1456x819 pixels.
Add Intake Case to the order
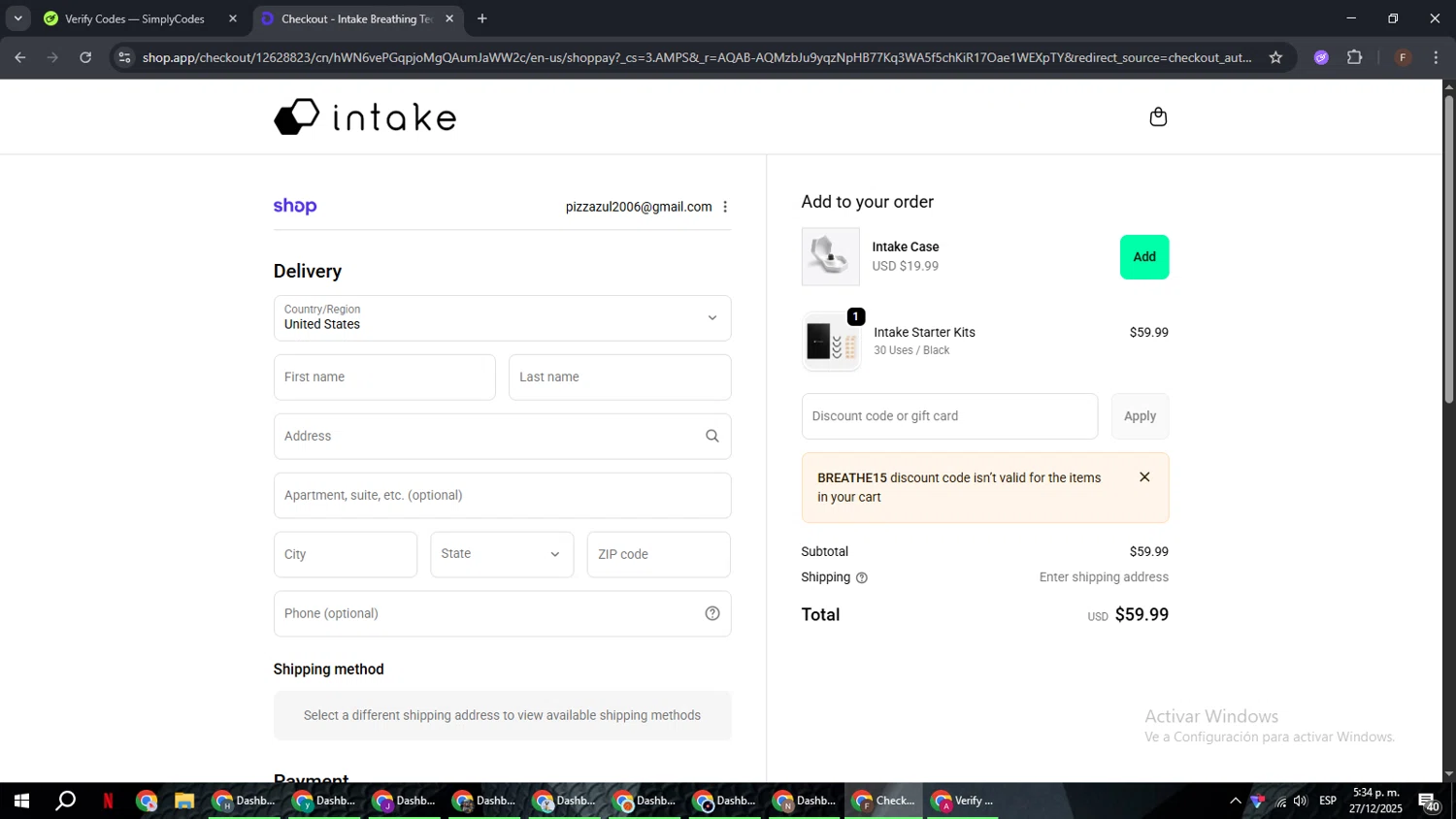[x=1144, y=257]
